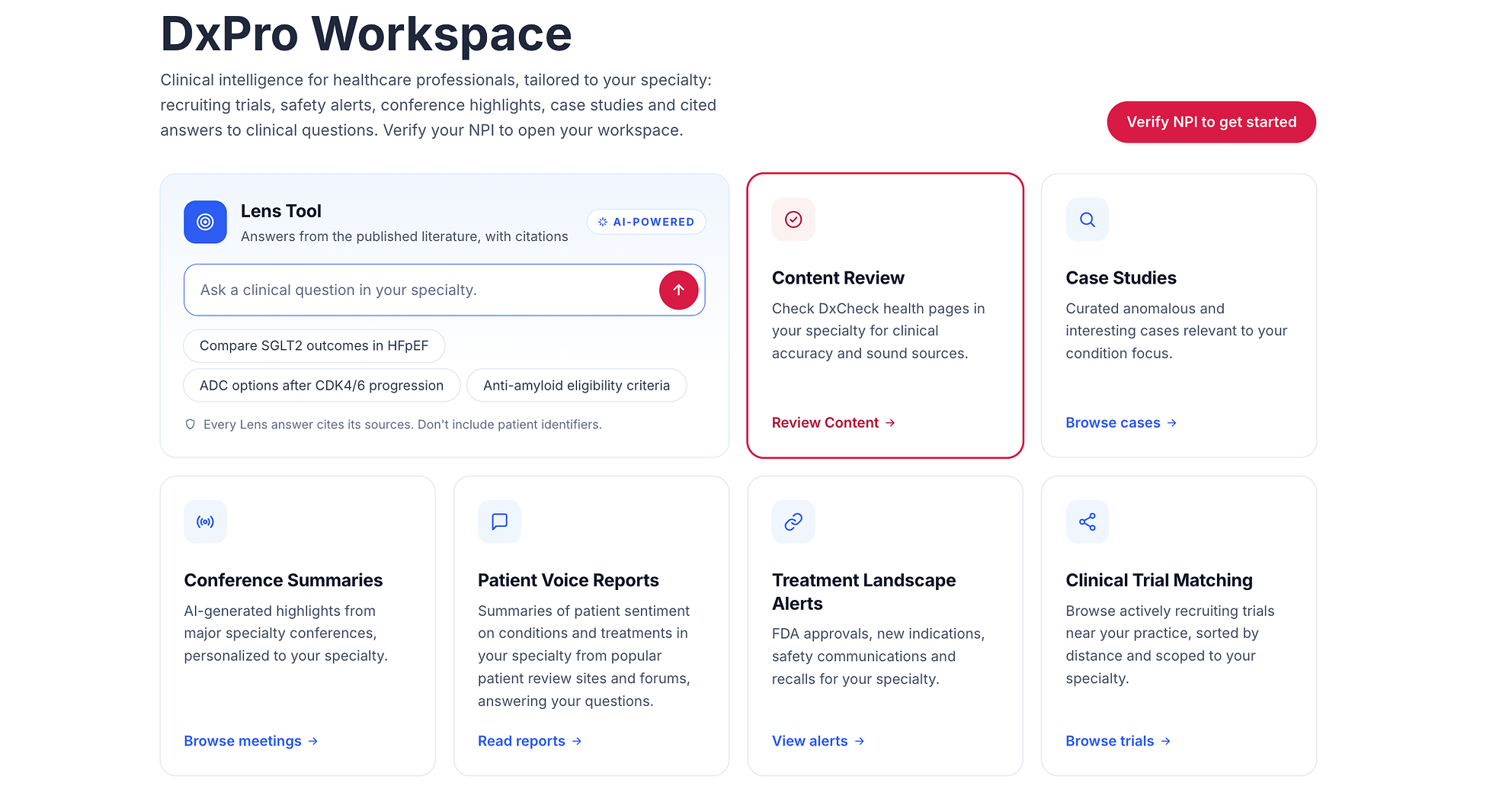The image size is (1512, 792).
Task: Click the AI-POWERED badge label
Action: pyautogui.click(x=654, y=222)
